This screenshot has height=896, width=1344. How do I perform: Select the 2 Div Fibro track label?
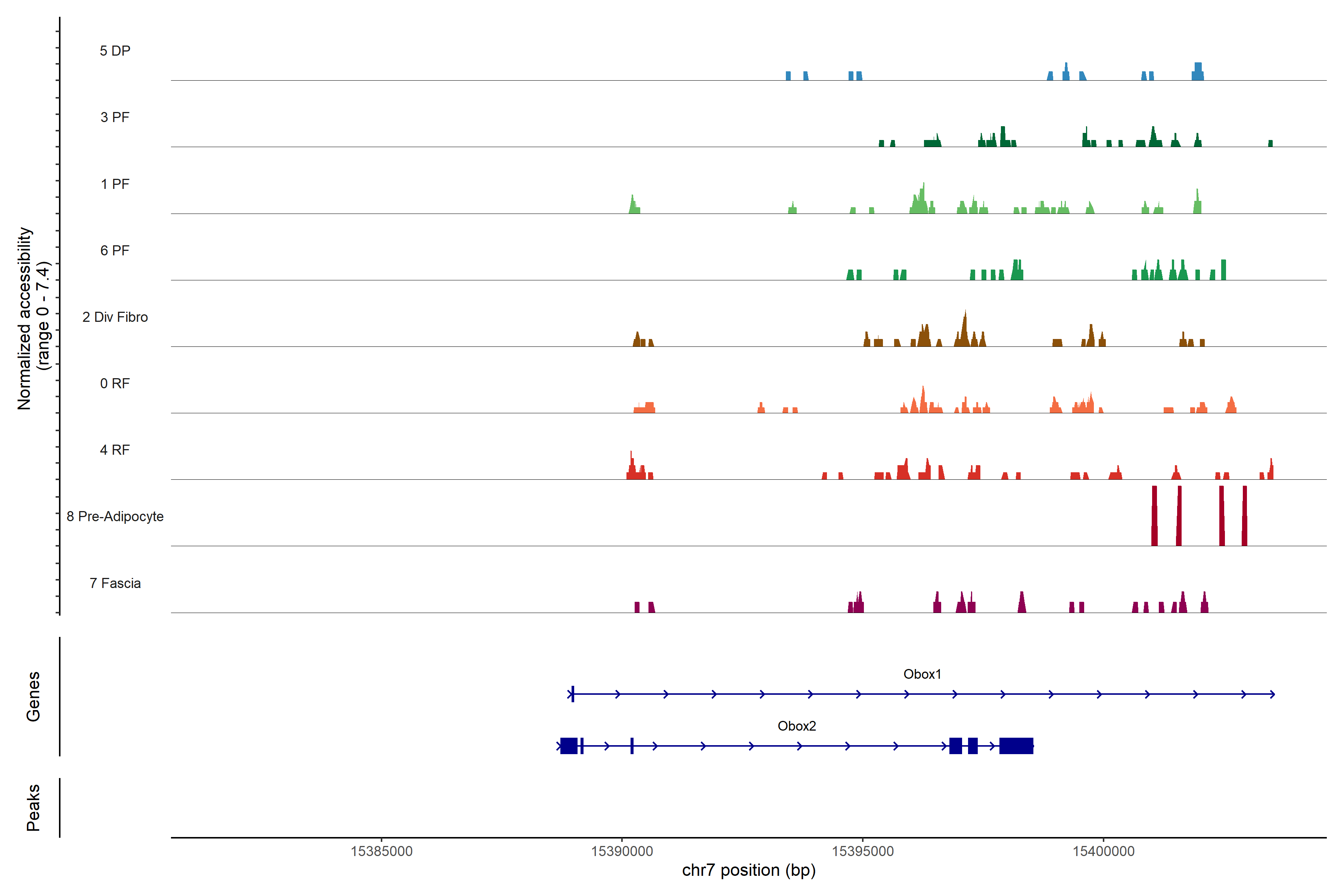pos(115,317)
